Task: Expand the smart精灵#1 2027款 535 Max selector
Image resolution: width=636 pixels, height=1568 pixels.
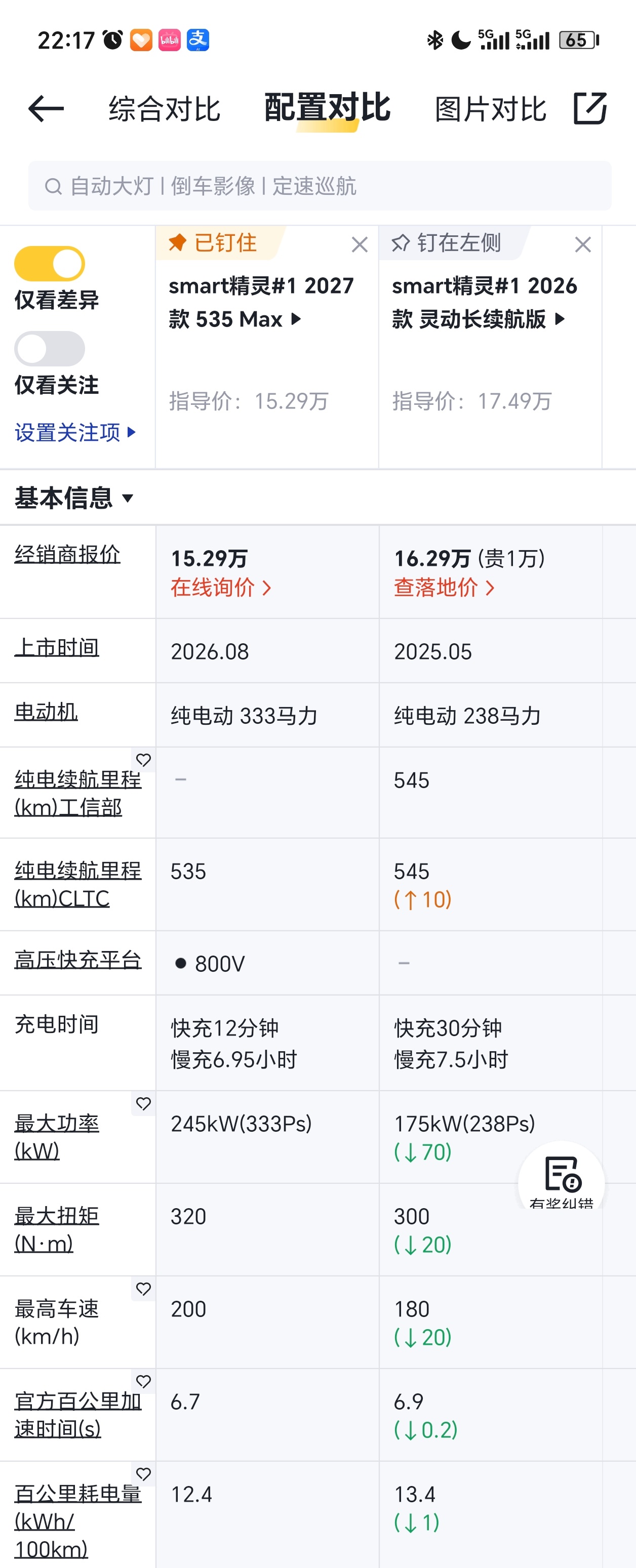Action: click(x=261, y=302)
